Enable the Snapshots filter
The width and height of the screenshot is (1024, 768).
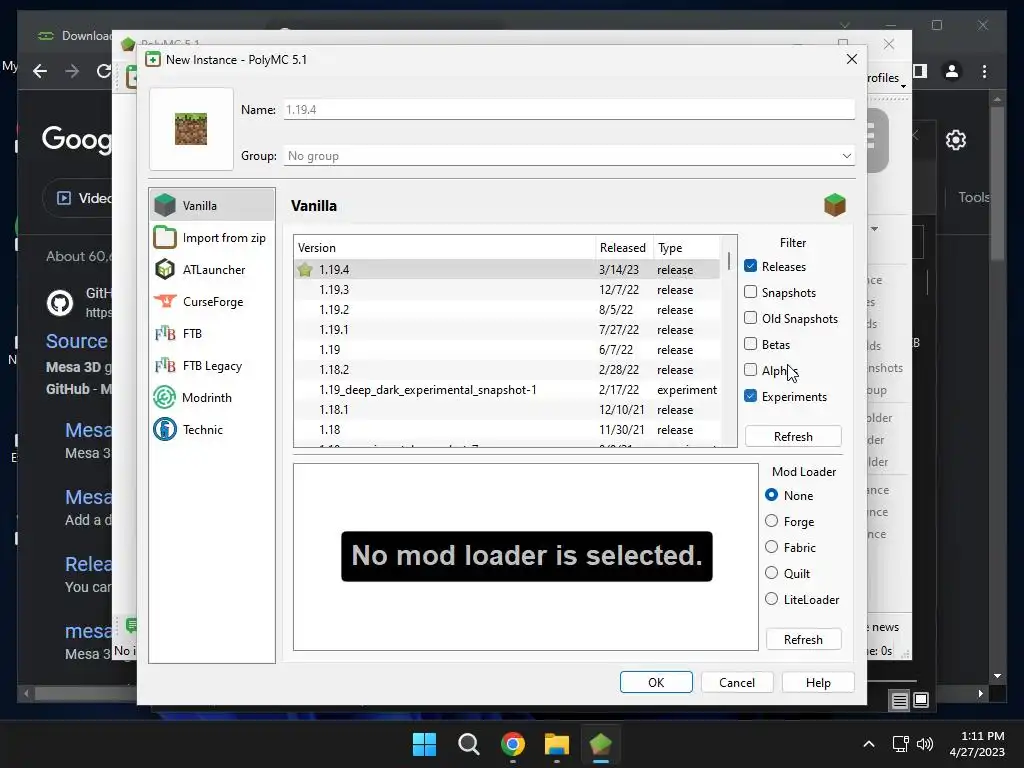pos(750,292)
